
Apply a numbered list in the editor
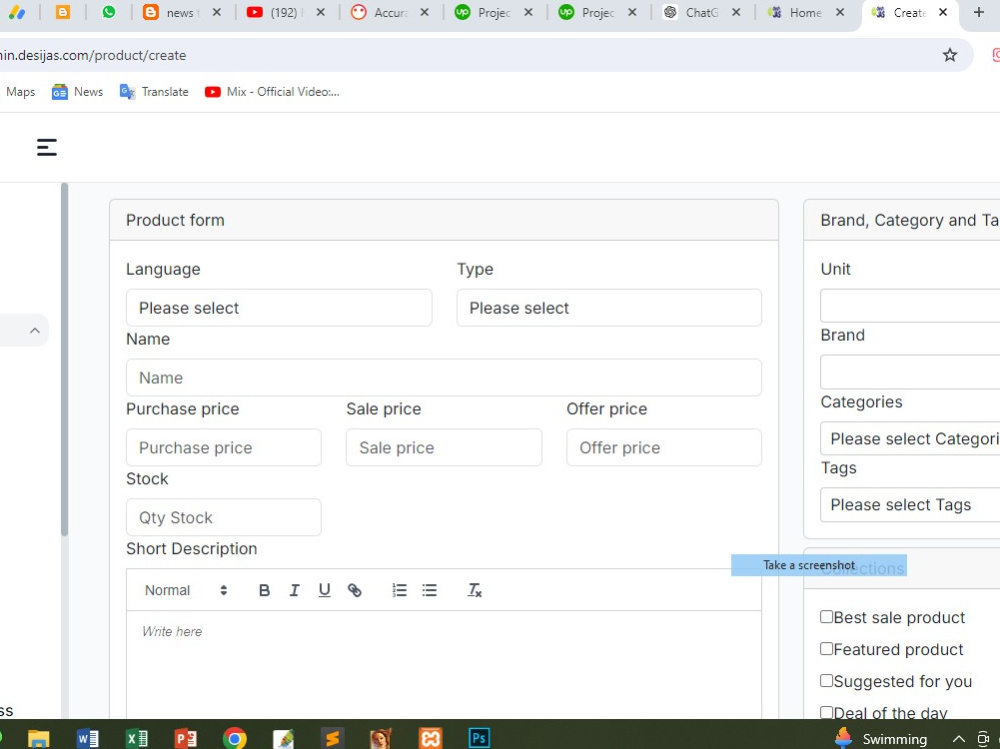[x=399, y=589]
